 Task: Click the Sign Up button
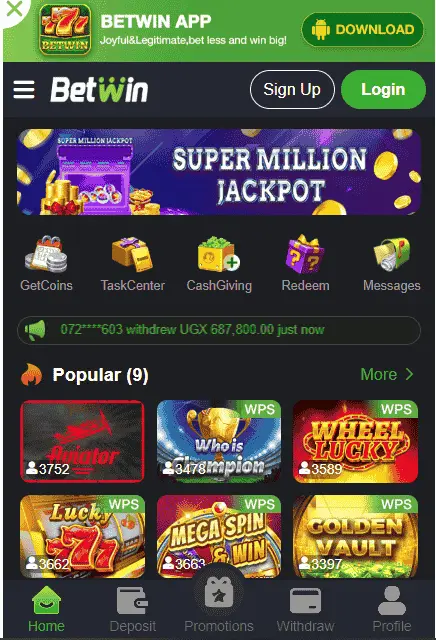pos(292,89)
